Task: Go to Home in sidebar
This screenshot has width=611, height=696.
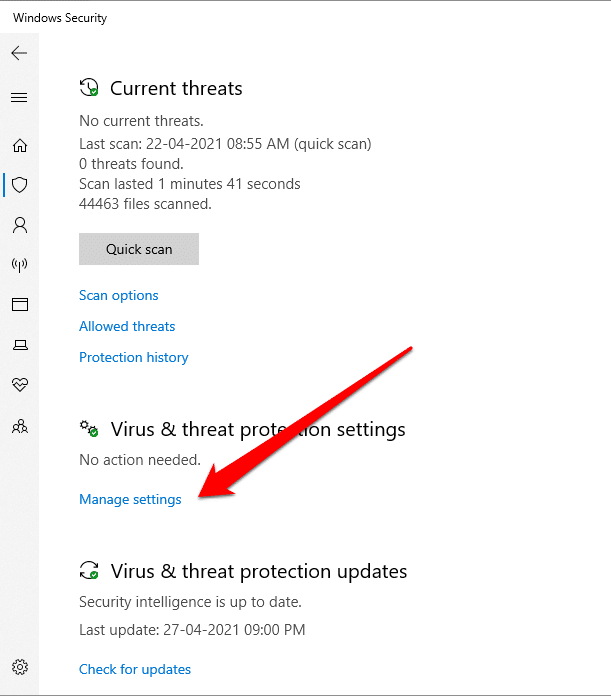Action: pyautogui.click(x=19, y=146)
